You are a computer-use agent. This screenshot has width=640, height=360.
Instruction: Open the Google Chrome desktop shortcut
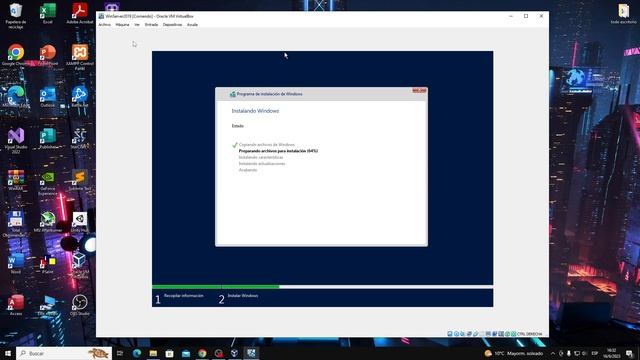tap(16, 55)
